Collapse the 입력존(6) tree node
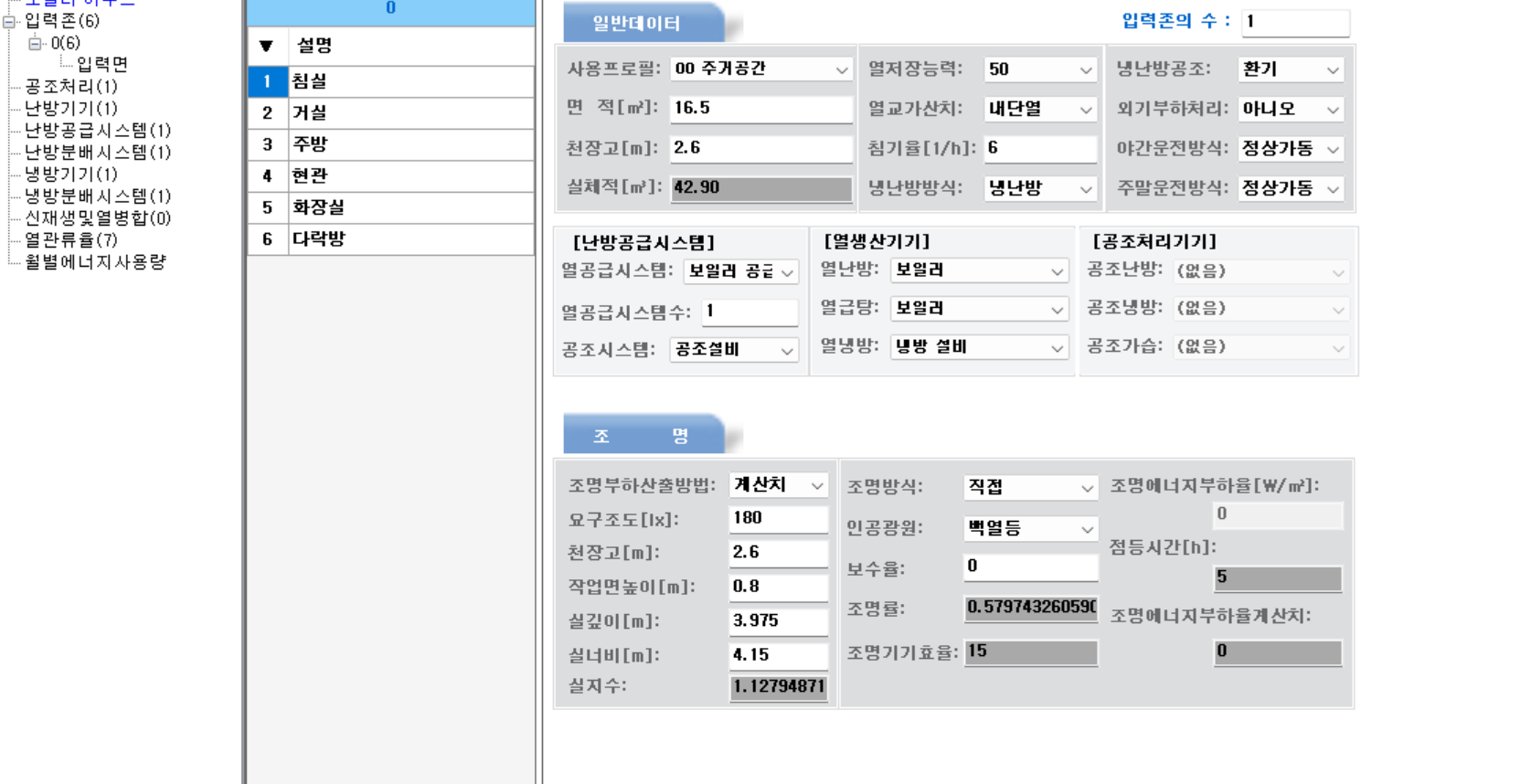Image resolution: width=1531 pixels, height=784 pixels. click(10, 21)
